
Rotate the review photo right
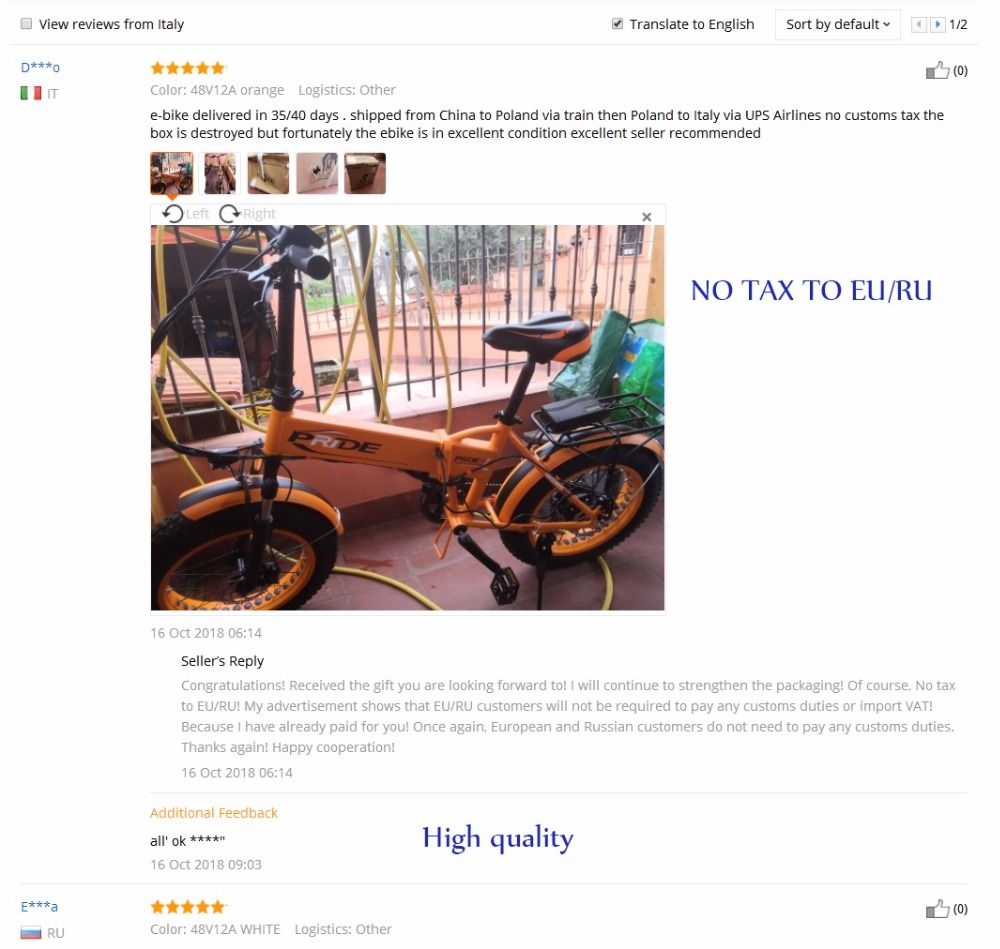[x=247, y=214]
